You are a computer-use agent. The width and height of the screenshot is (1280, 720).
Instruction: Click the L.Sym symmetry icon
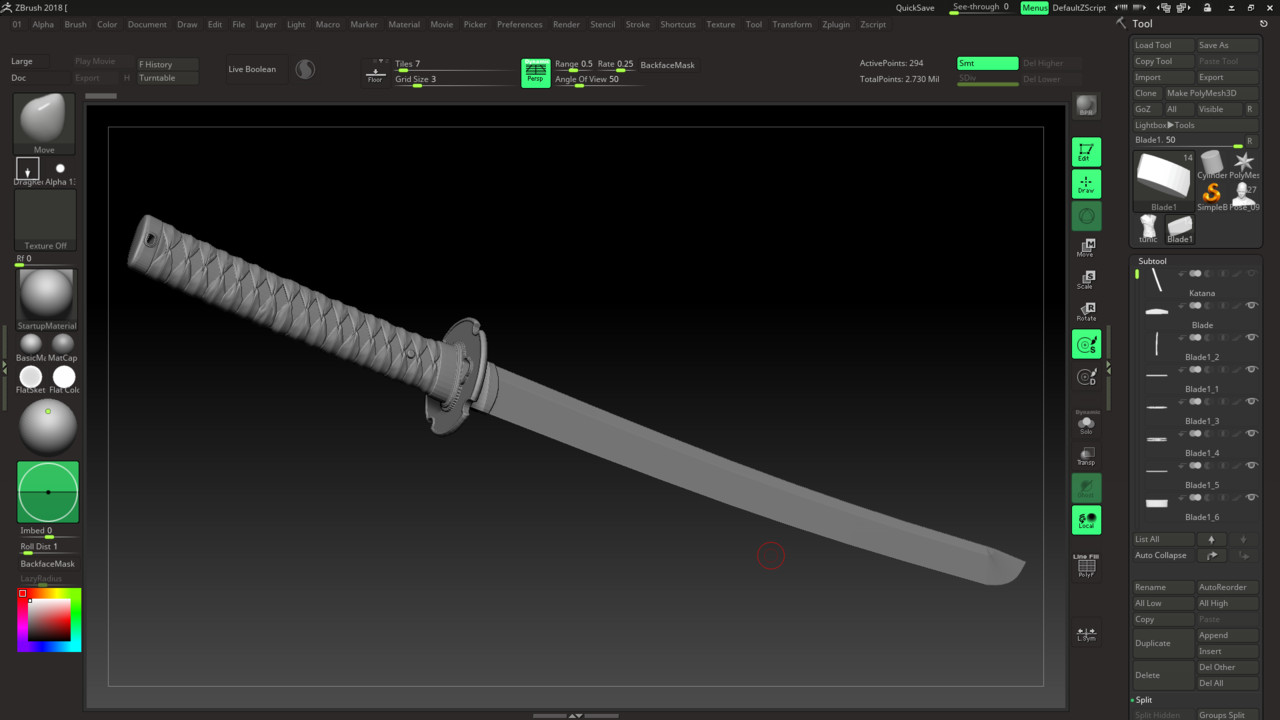click(x=1086, y=634)
